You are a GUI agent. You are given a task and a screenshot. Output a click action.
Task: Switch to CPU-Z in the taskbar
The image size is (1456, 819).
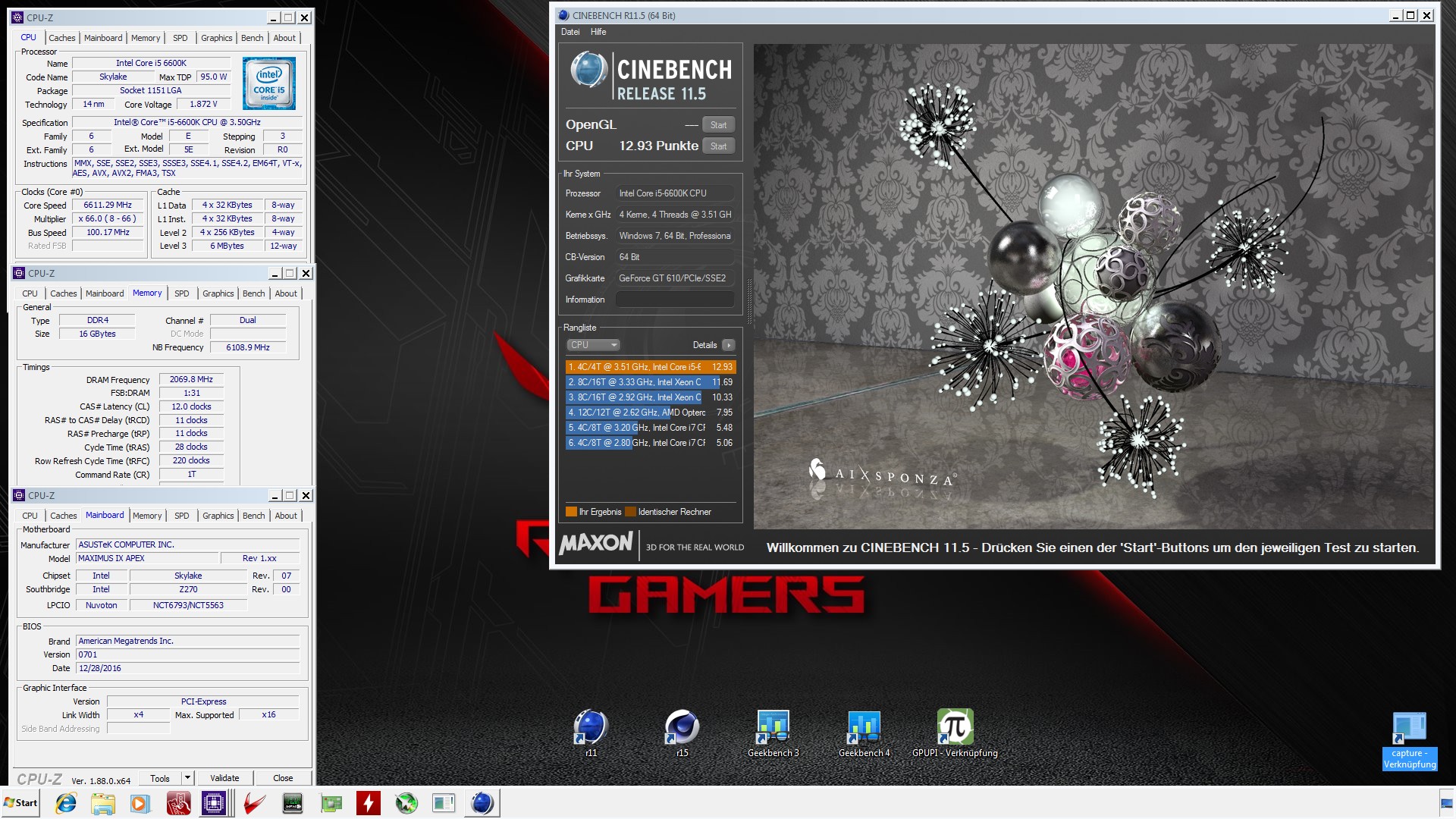click(x=214, y=803)
